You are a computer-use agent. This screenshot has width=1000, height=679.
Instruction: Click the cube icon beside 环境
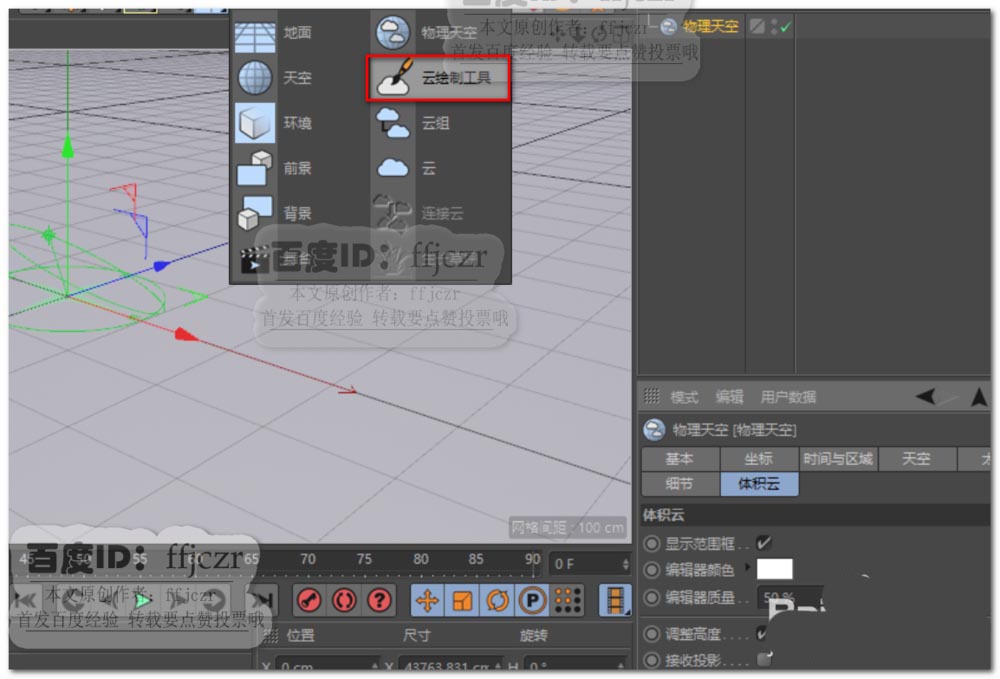(x=254, y=122)
